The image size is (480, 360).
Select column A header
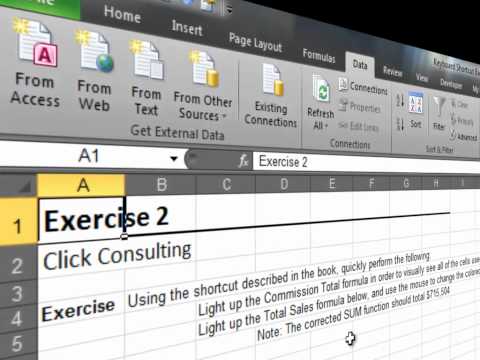point(82,185)
